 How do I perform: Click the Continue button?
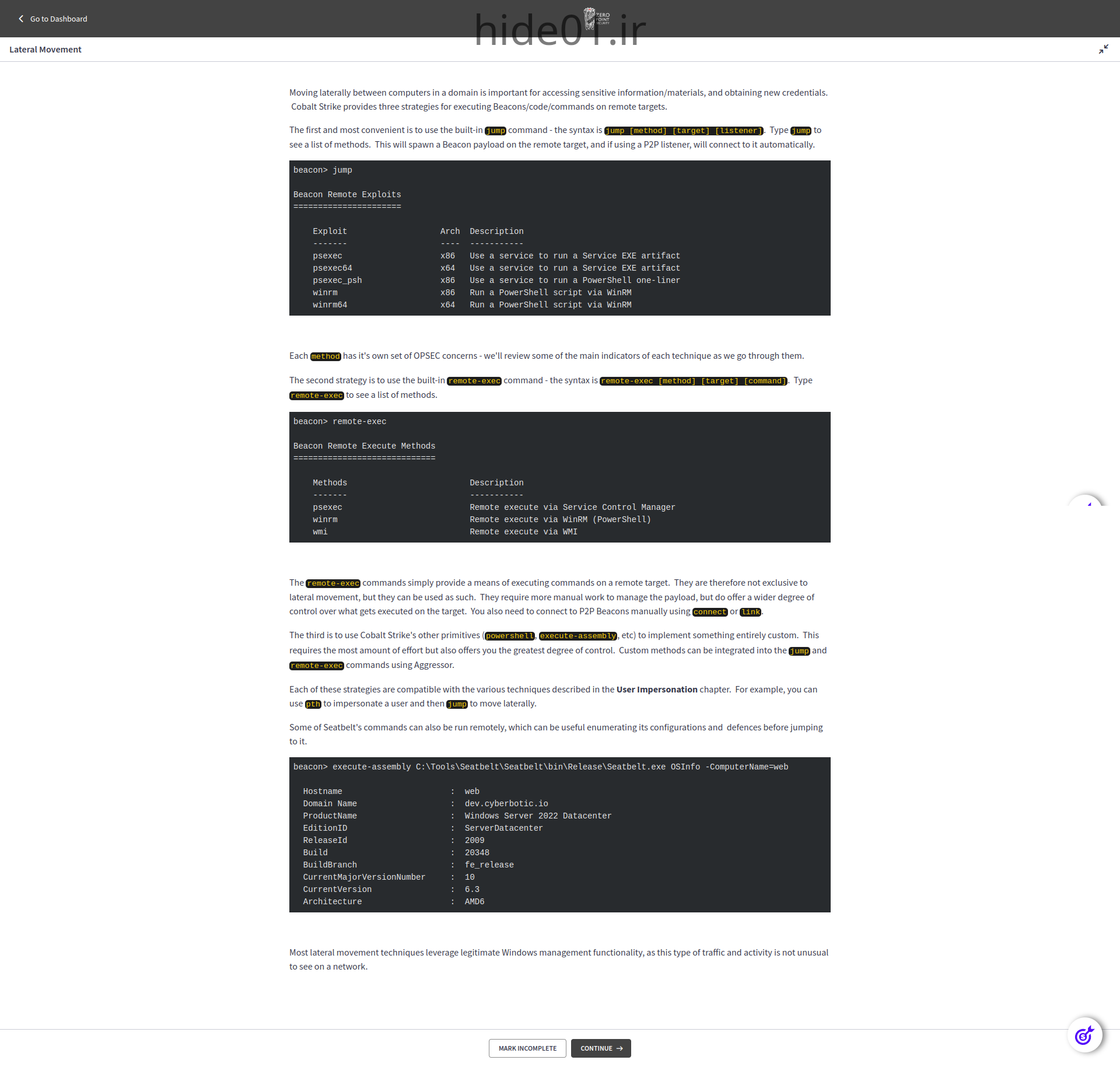(x=601, y=1048)
